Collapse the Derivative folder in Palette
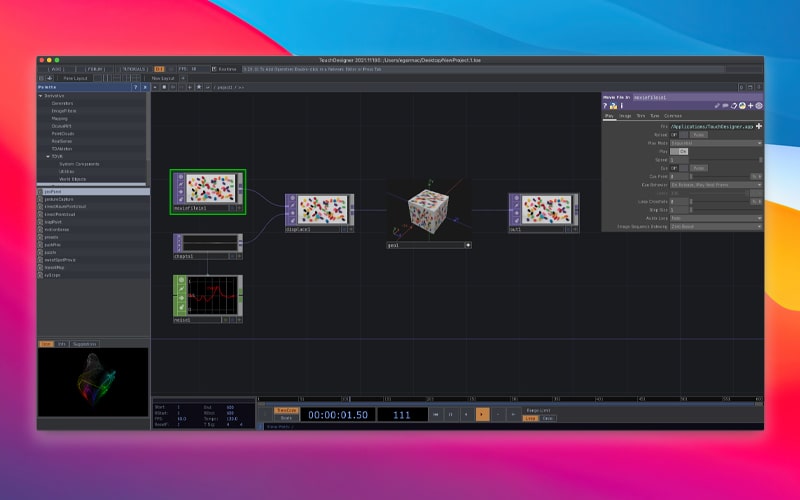 pos(41,96)
